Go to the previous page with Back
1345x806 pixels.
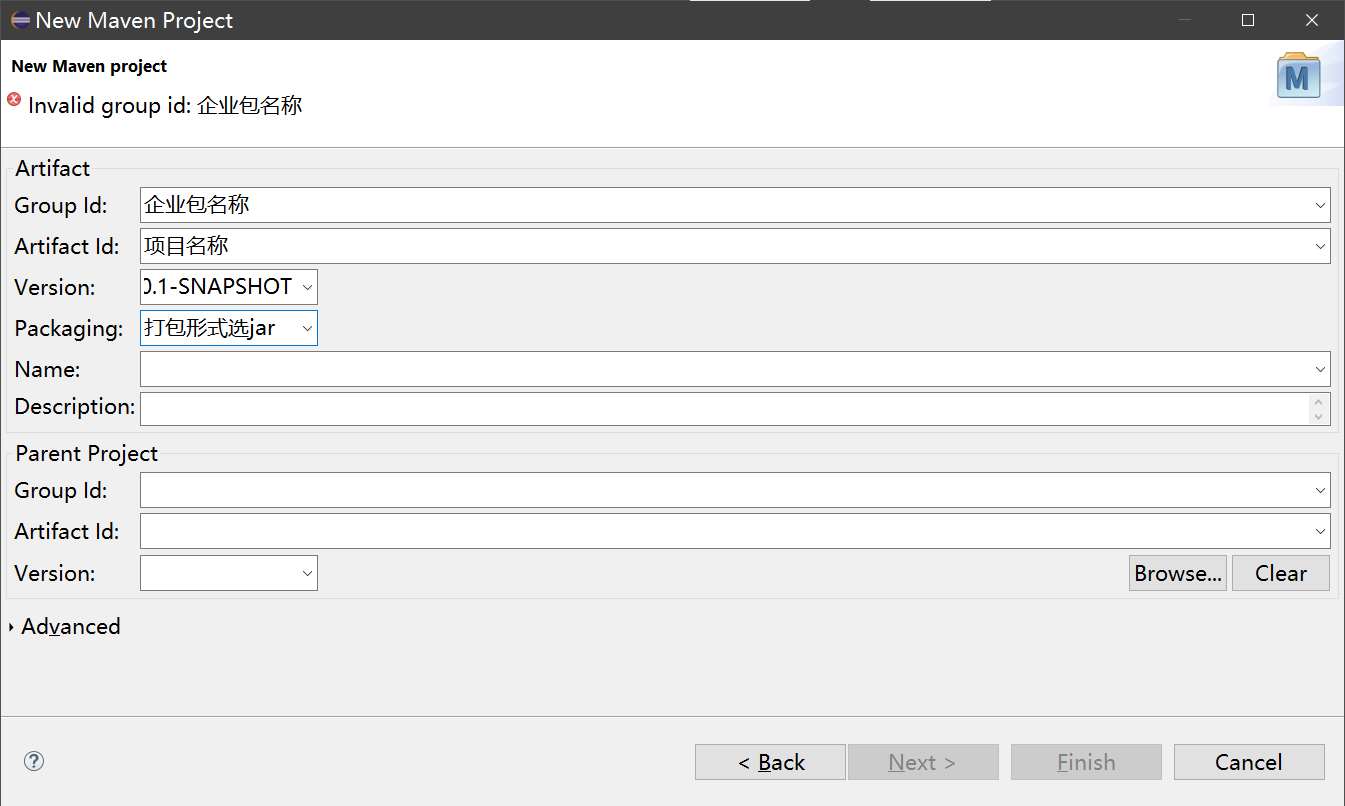coord(770,762)
